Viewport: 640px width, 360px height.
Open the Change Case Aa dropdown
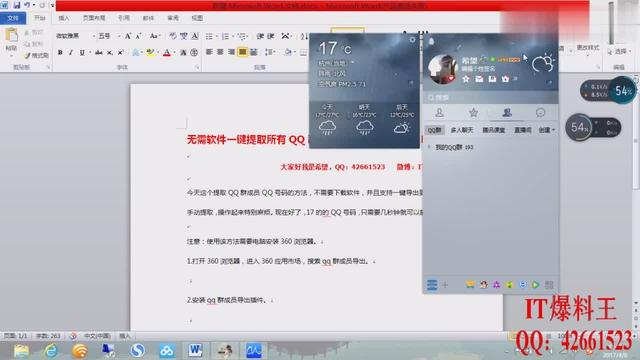pos(154,36)
